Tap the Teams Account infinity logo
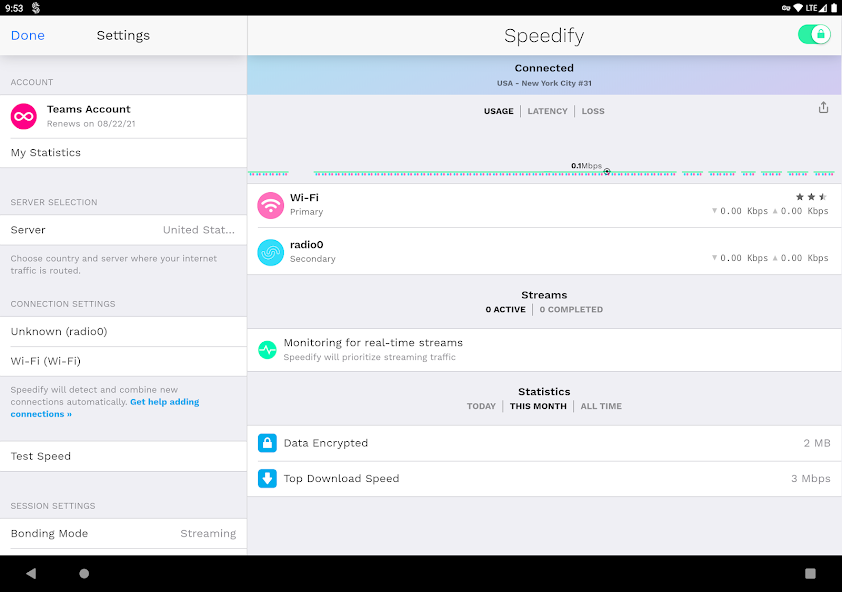This screenshot has height=592, width=842. (x=24, y=116)
